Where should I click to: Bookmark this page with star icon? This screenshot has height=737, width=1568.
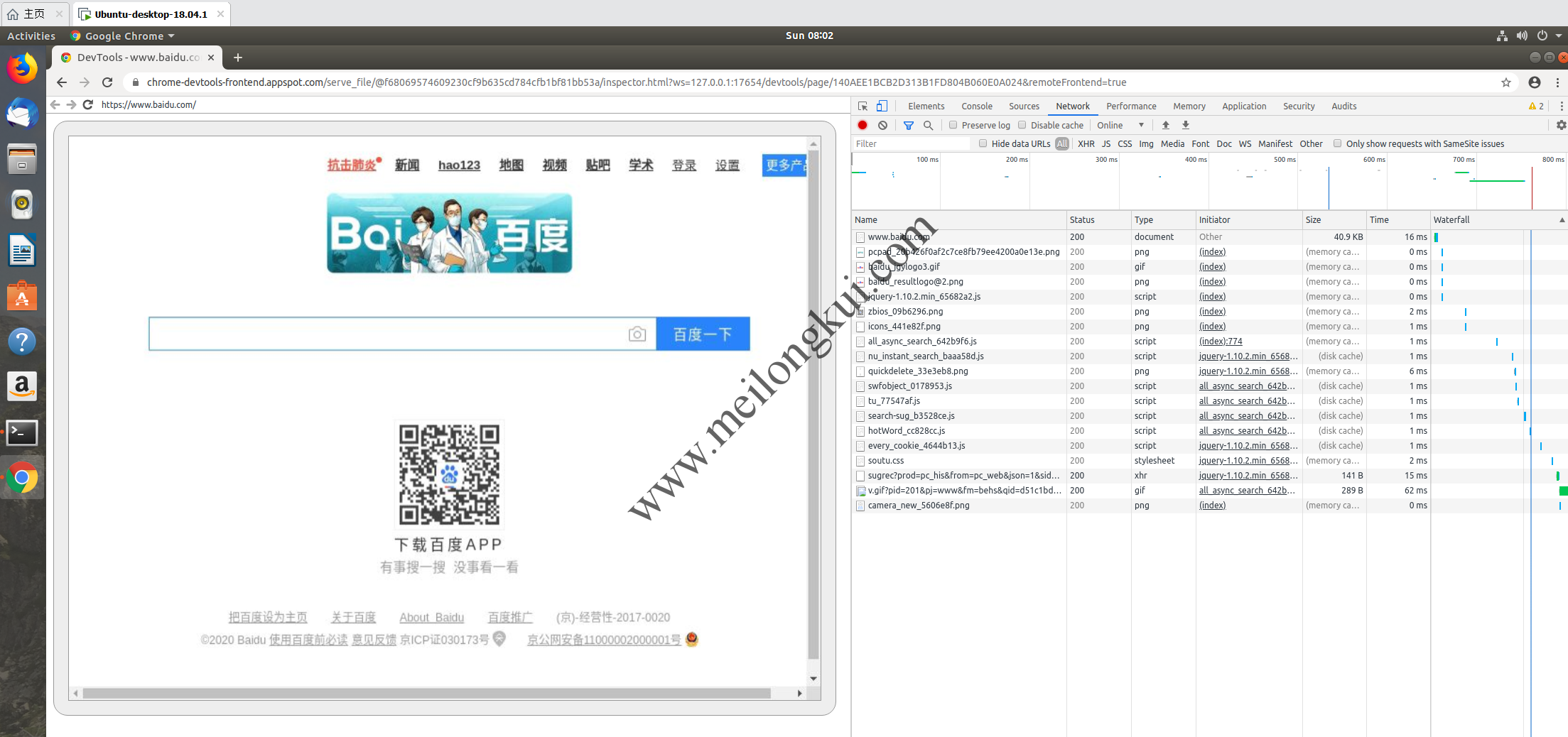click(1506, 82)
